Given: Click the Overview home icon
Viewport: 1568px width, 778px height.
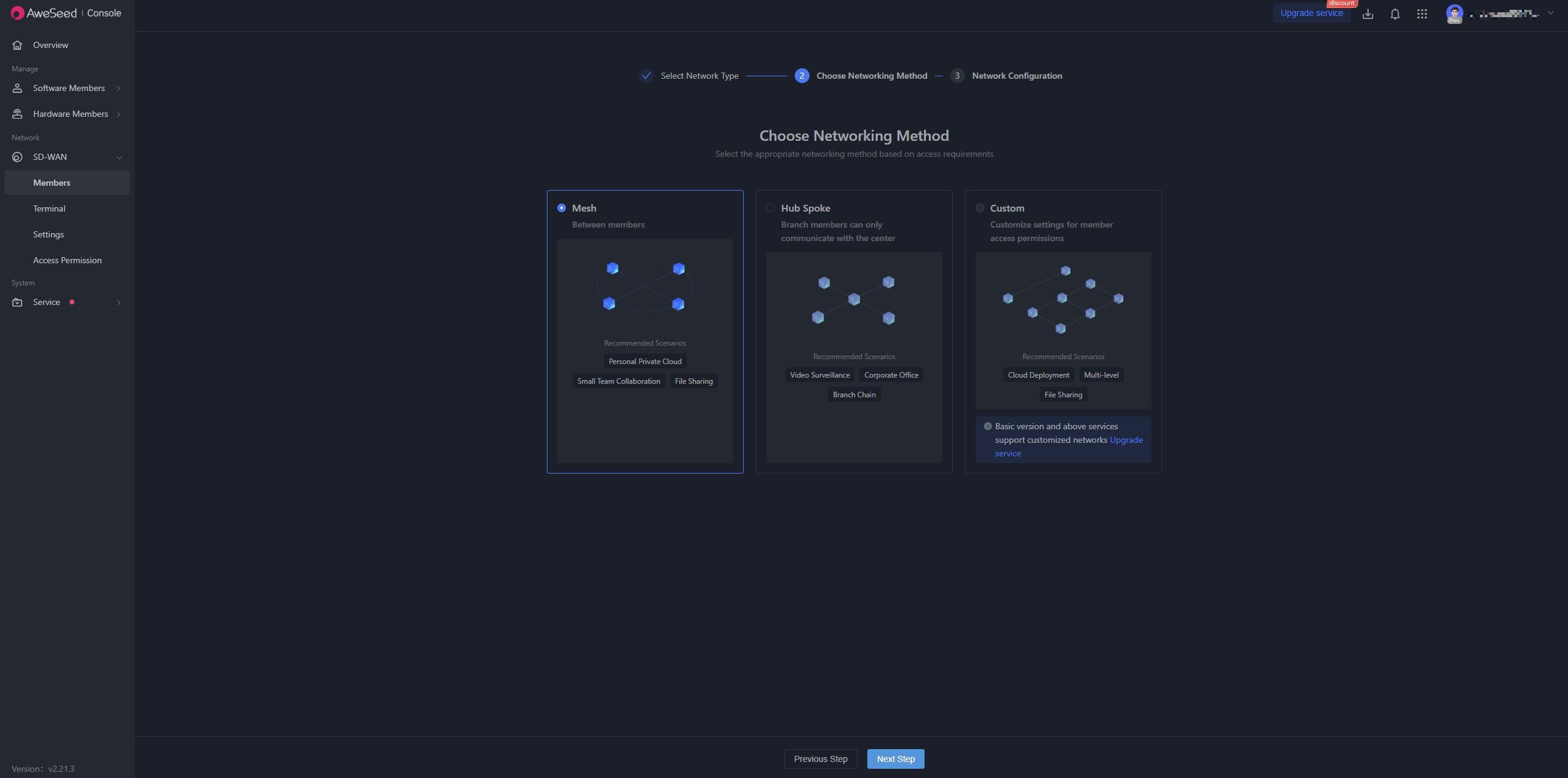Looking at the screenshot, I should click(17, 45).
